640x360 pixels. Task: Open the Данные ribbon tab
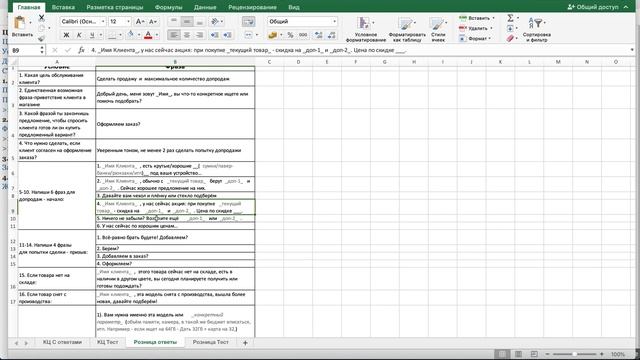[205, 7]
